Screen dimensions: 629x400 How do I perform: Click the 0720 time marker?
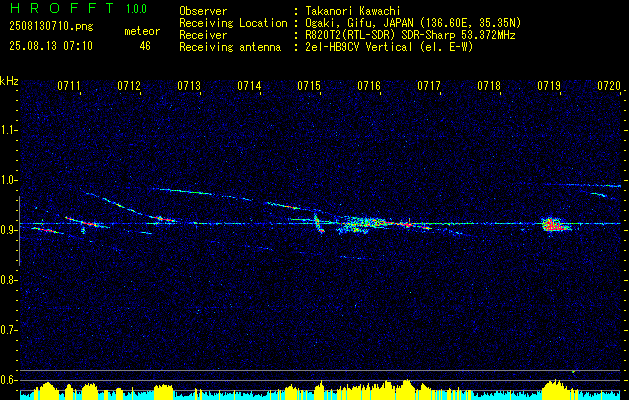point(609,85)
